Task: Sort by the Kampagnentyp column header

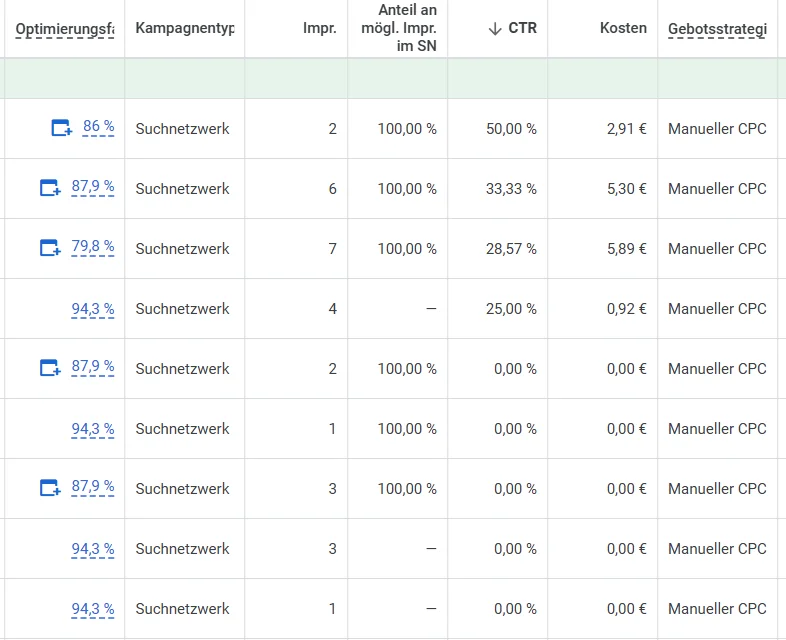Action: 184,28
